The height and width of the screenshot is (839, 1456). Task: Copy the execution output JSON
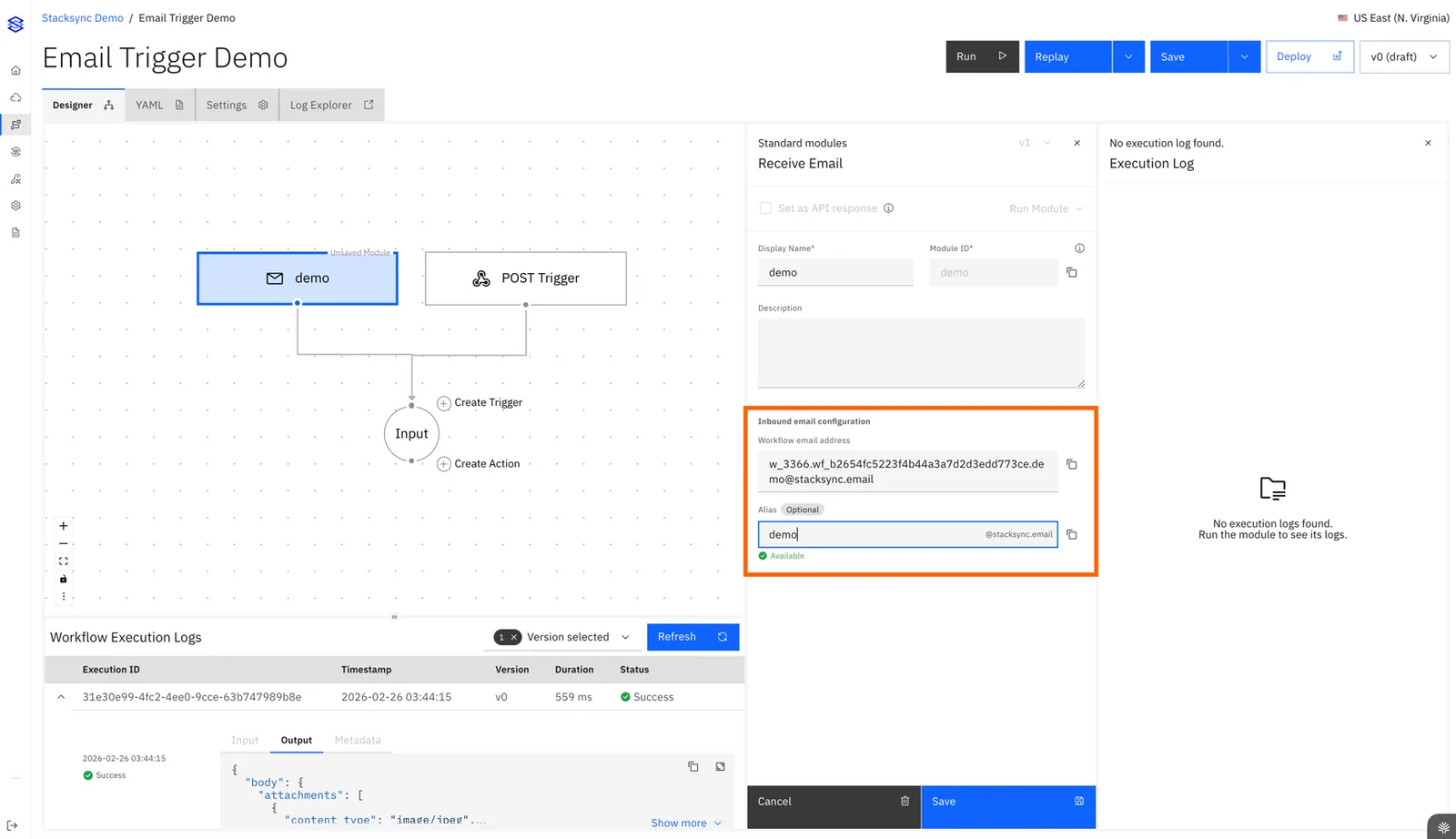coord(693,767)
